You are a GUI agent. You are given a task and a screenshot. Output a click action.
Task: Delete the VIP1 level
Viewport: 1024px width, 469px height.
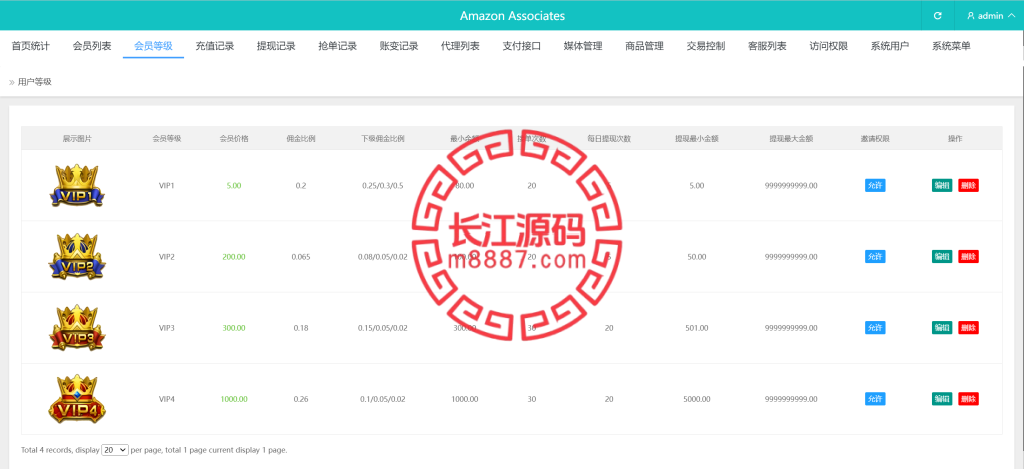pos(968,186)
